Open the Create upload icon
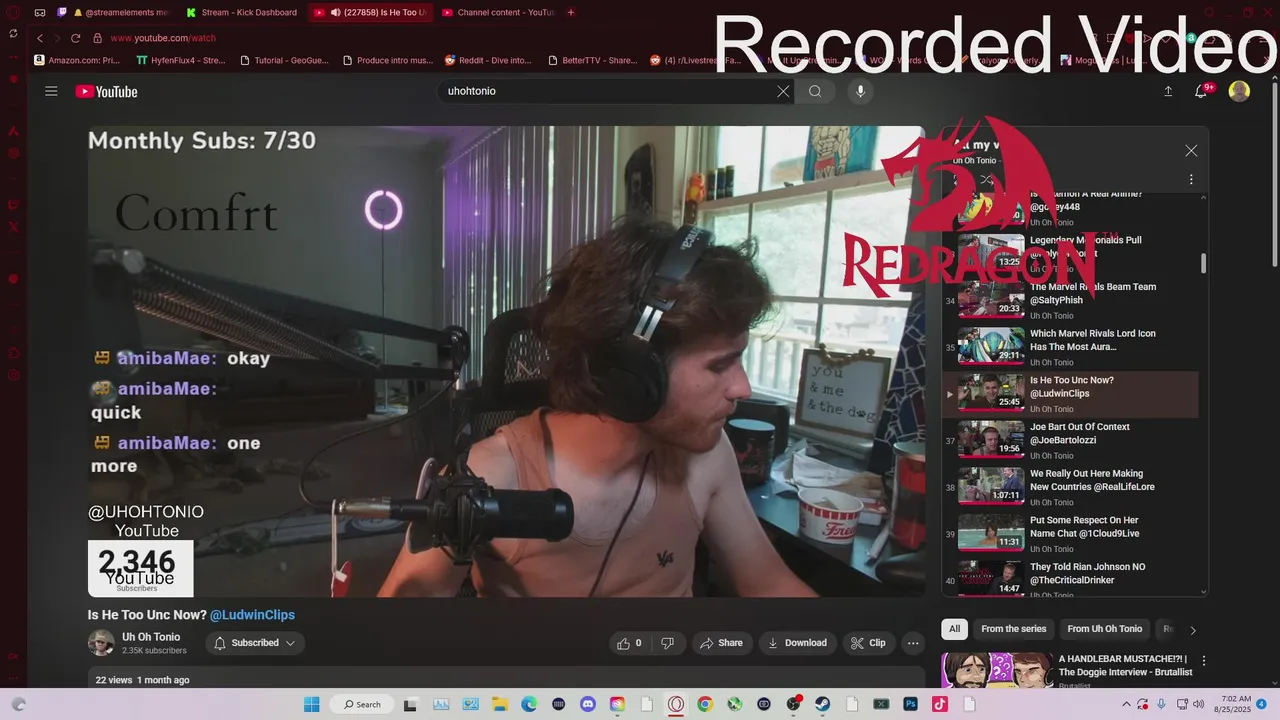 coord(1168,91)
